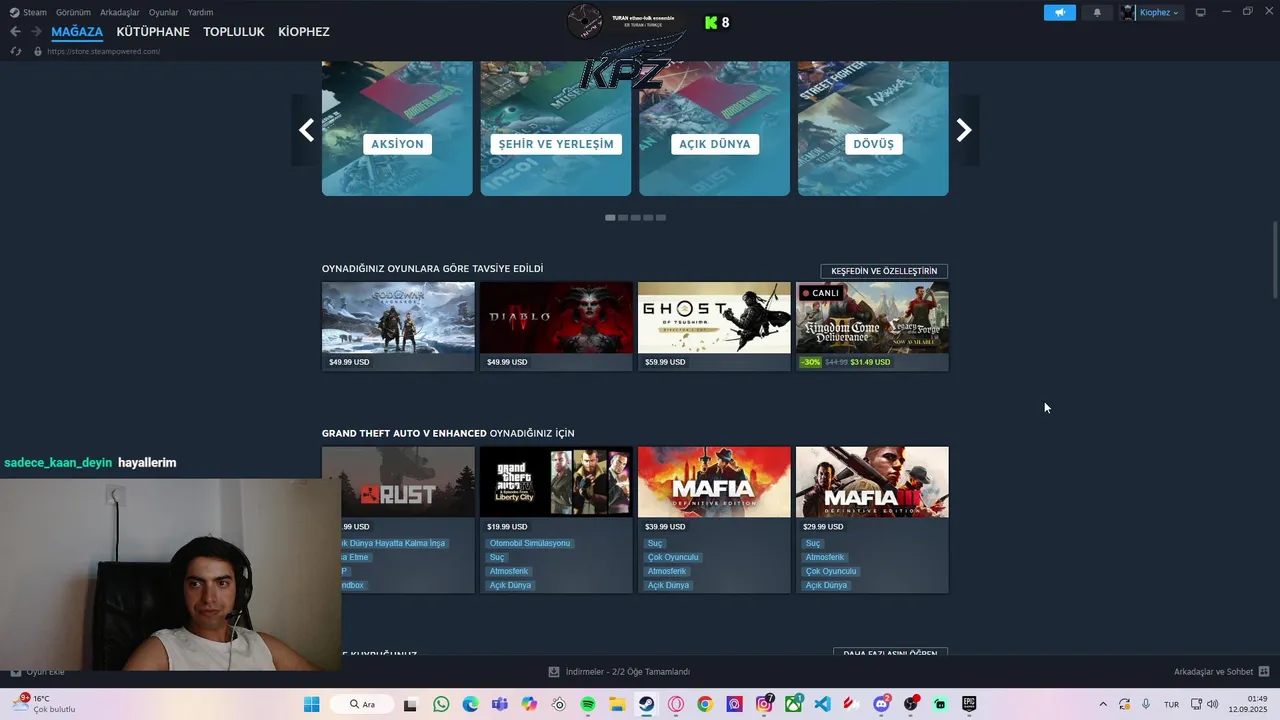Image resolution: width=1280 pixels, height=720 pixels.
Task: Expand the Kiophez account dropdown
Action: [1151, 12]
